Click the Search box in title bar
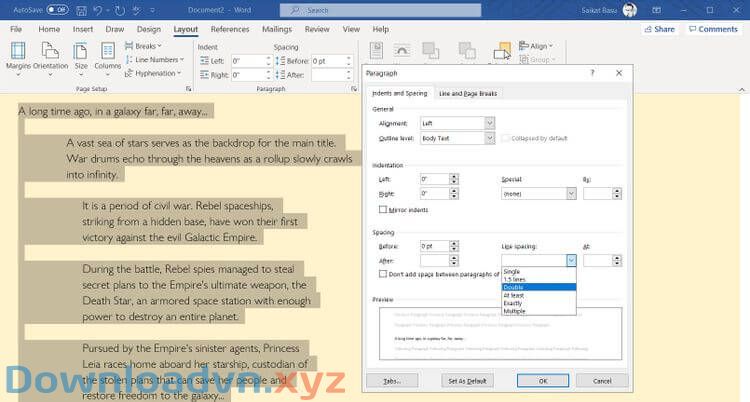 click(380, 10)
